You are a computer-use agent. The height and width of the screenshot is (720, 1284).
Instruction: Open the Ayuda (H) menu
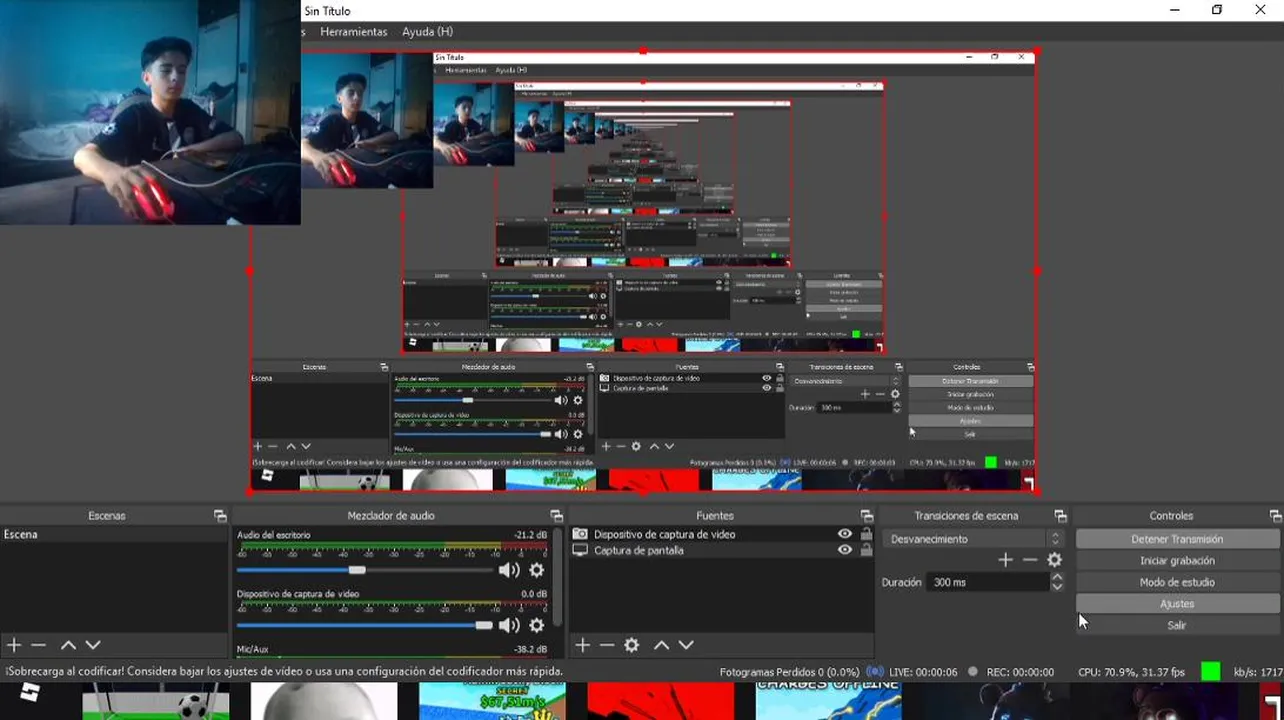pyautogui.click(x=427, y=32)
